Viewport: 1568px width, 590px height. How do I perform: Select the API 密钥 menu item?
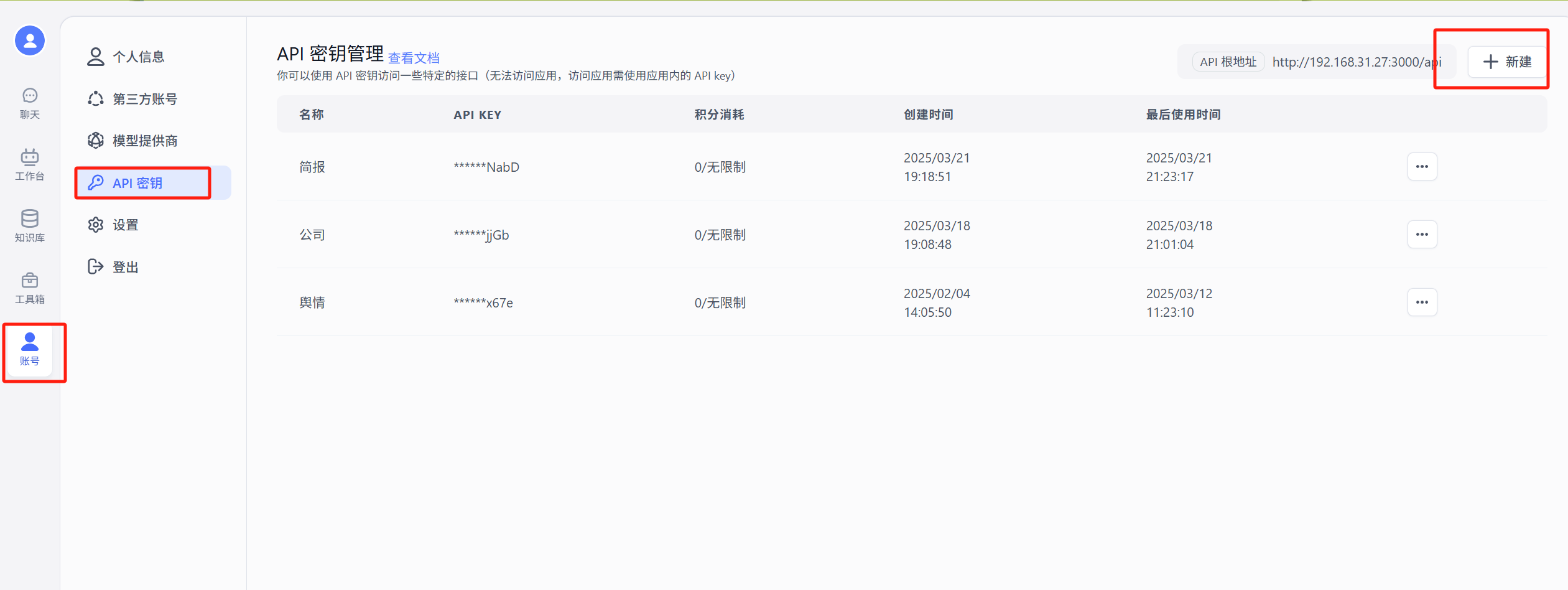(137, 183)
